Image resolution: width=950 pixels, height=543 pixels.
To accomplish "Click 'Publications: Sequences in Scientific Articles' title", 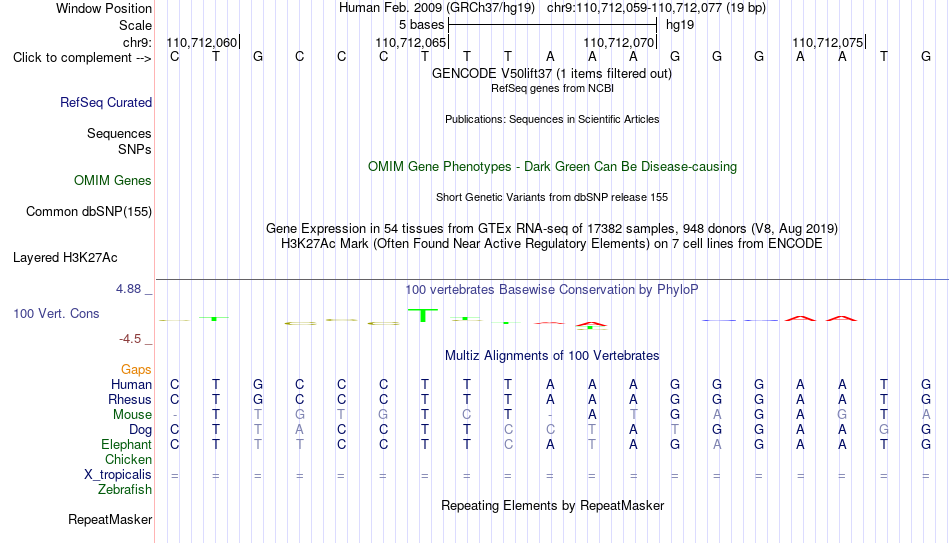I will [552, 119].
